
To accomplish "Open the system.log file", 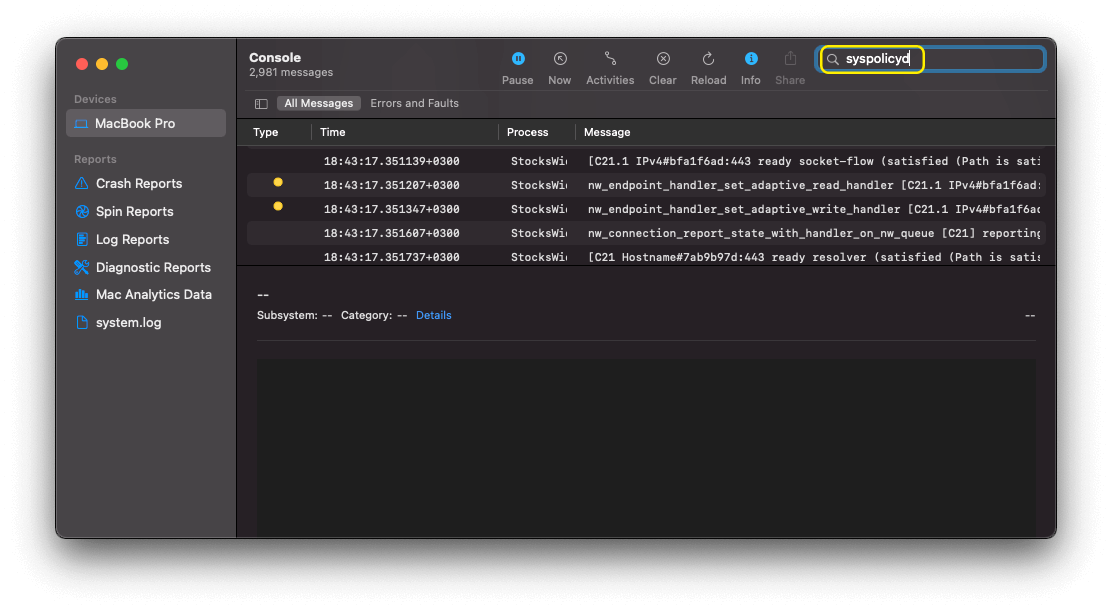I will (x=128, y=323).
